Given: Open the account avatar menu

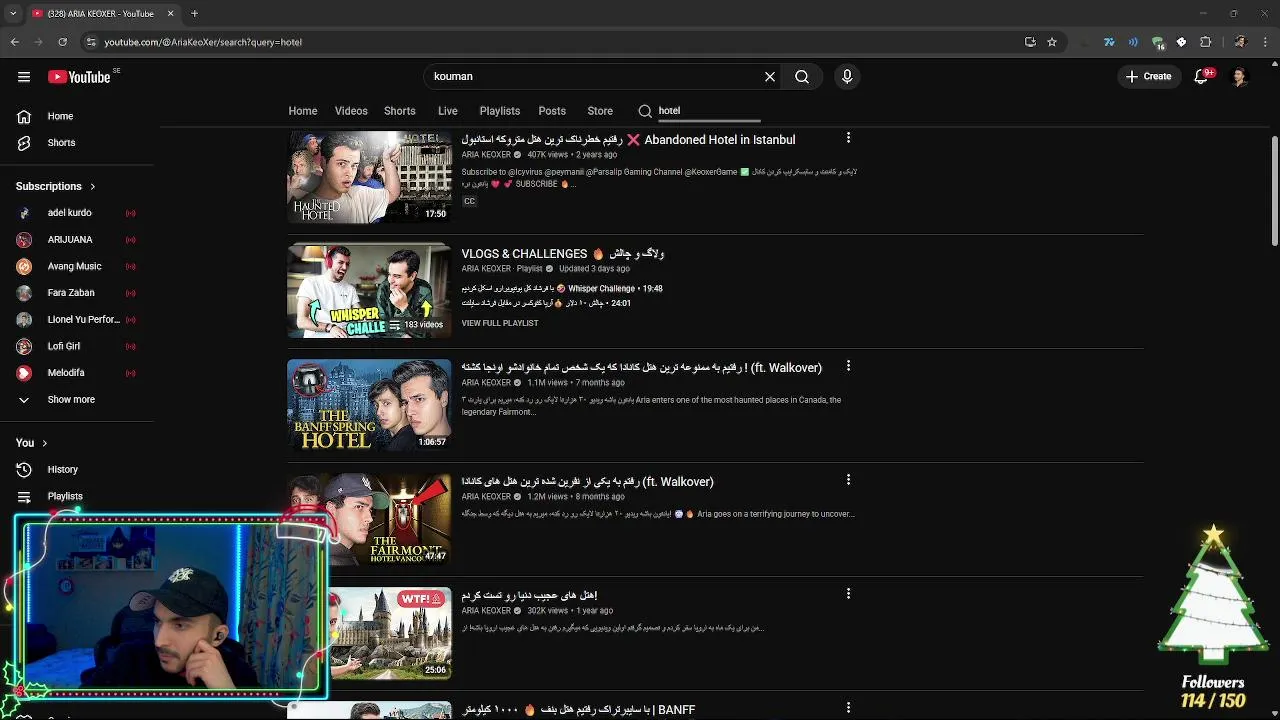Looking at the screenshot, I should (x=1239, y=77).
